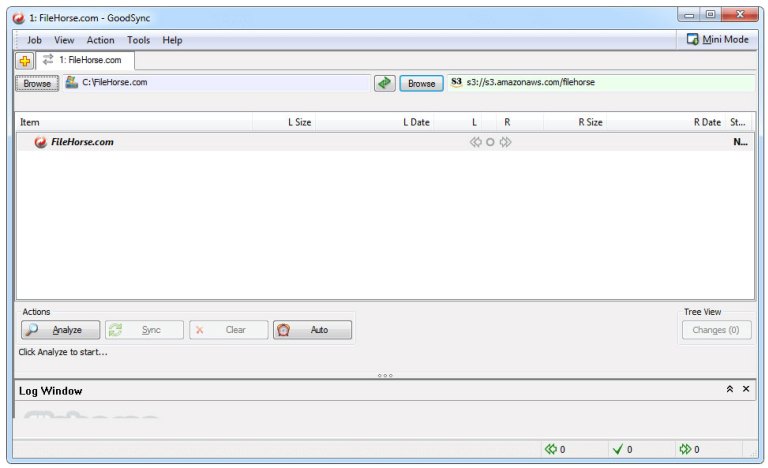The image size is (768, 468).
Task: Click the left folder computer icon beside C:\FileHorse.com
Action: [x=72, y=82]
